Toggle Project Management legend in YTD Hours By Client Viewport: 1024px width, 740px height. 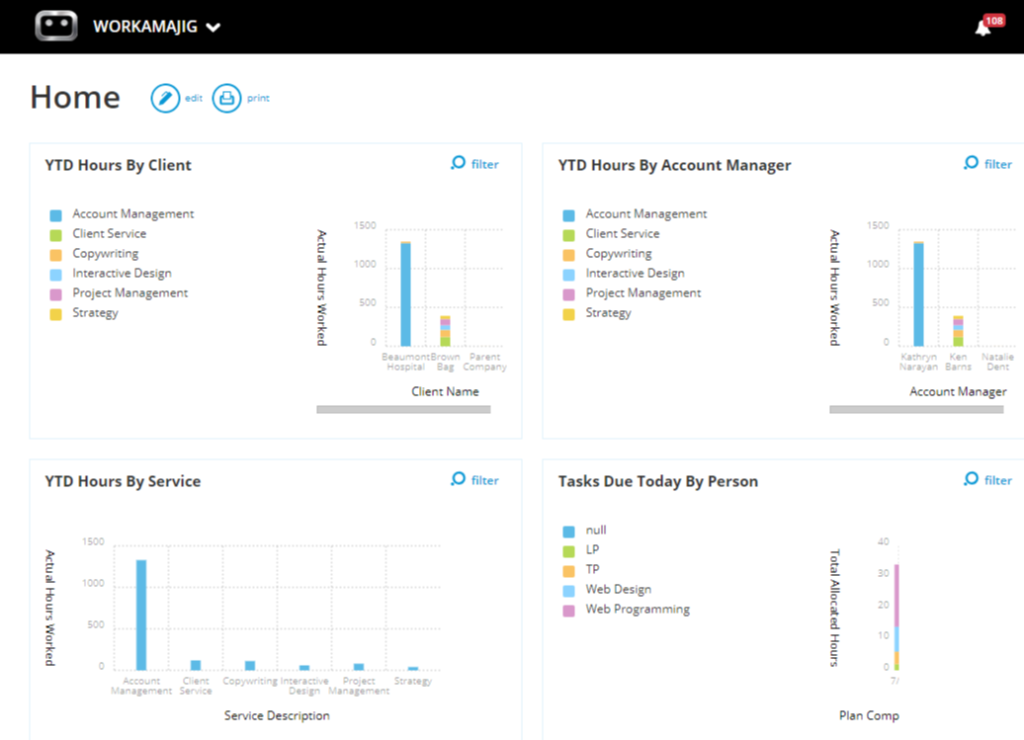pyautogui.click(x=129, y=293)
